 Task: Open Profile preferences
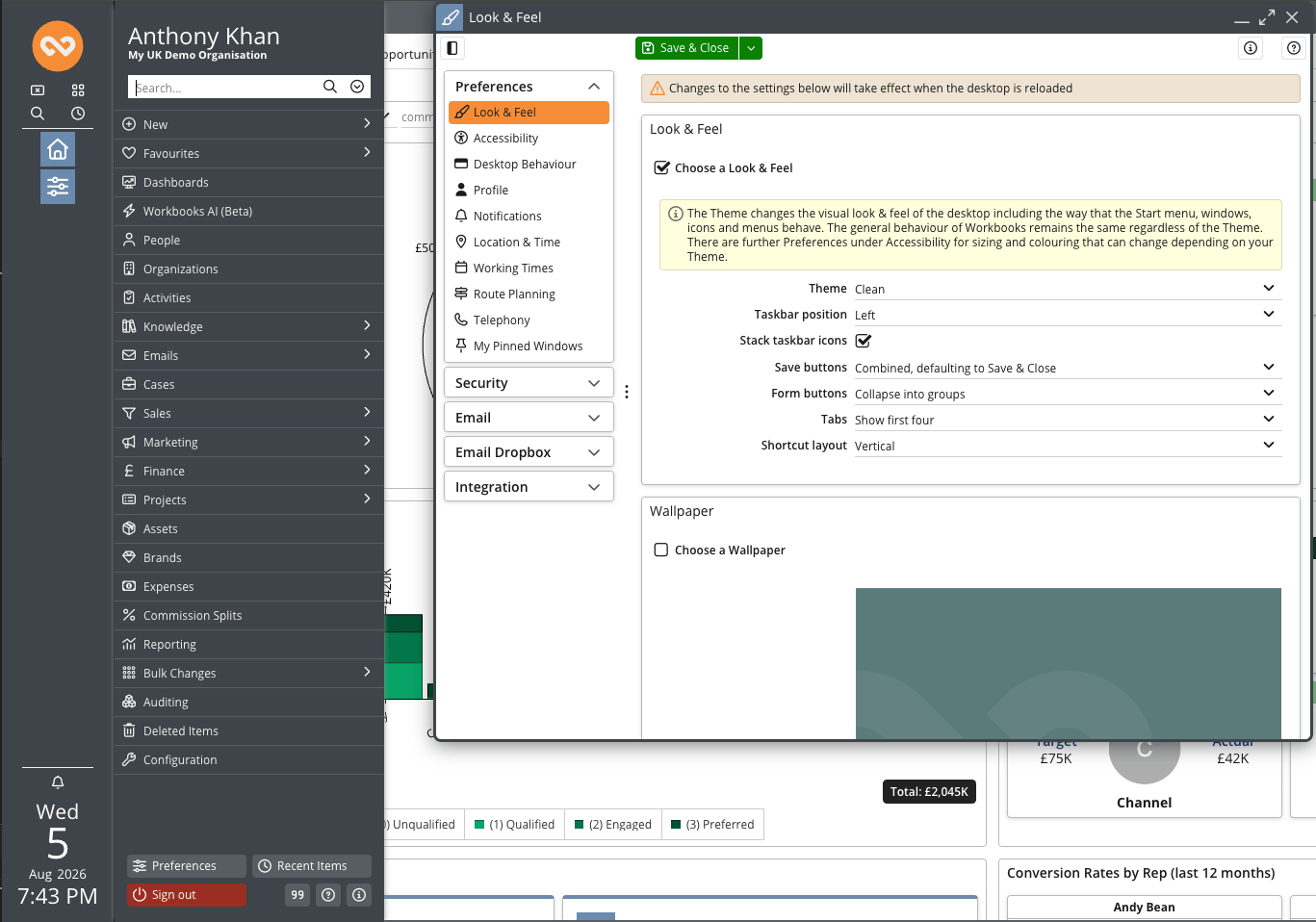pos(529,191)
